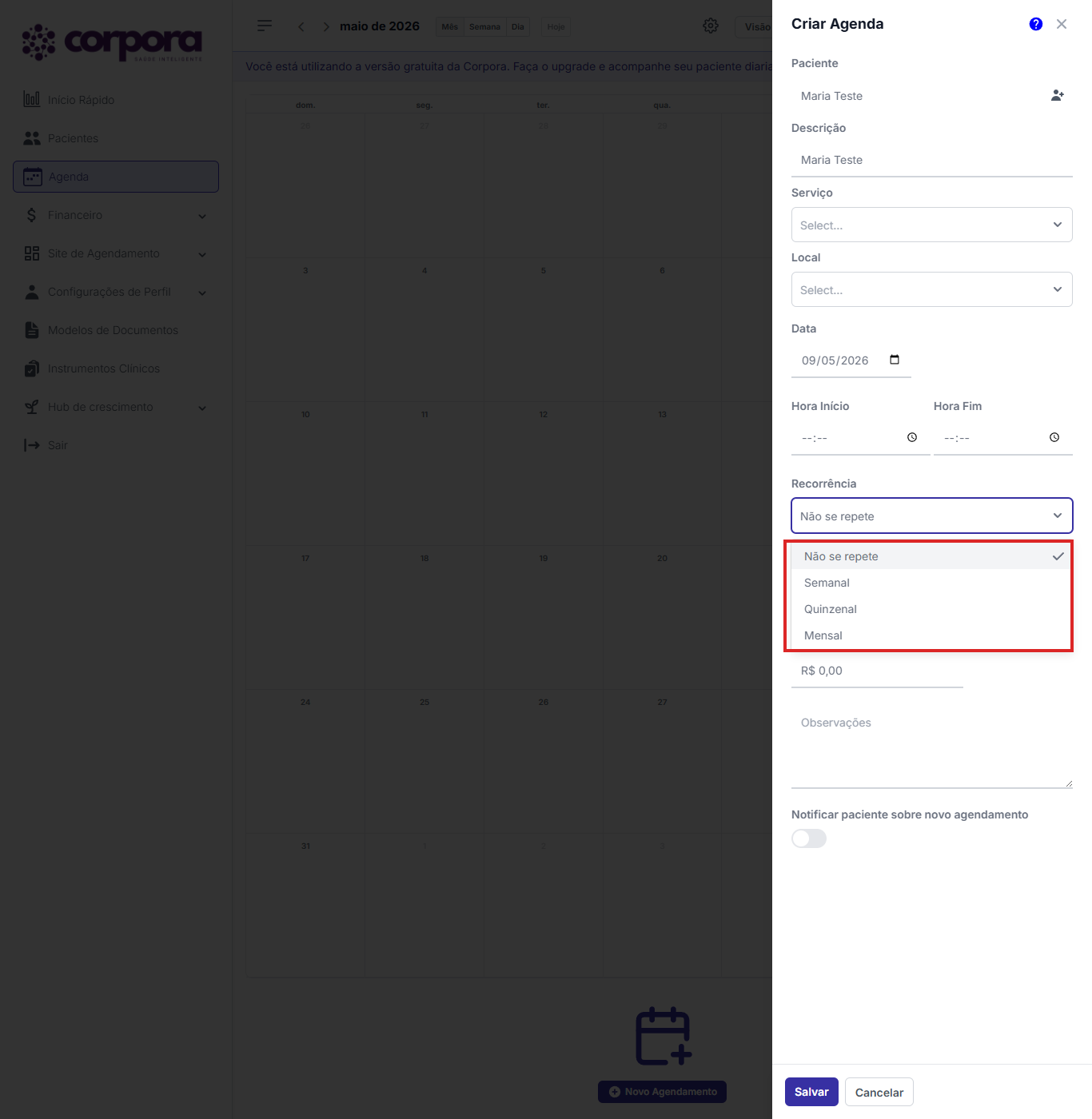Open calendar settings gear icon

click(x=711, y=26)
